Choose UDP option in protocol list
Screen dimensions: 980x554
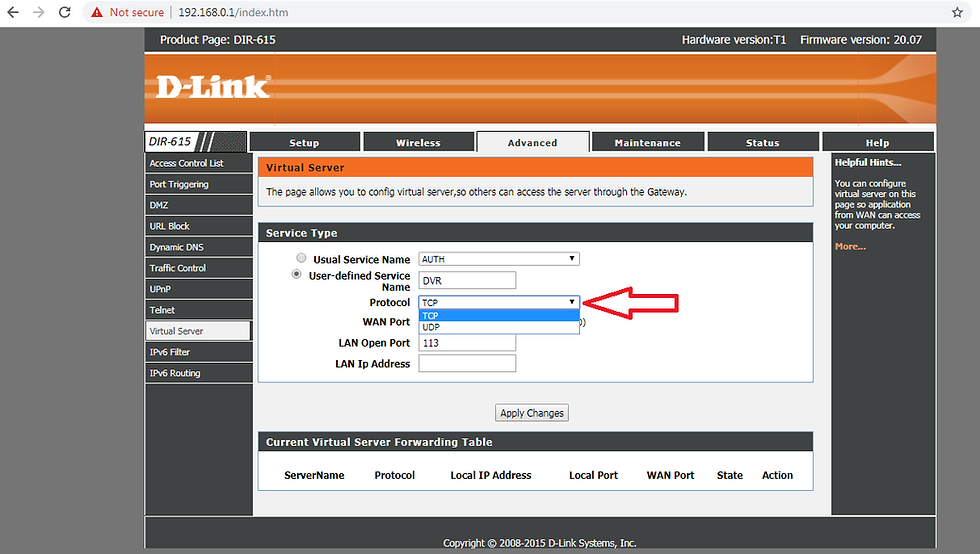(499, 327)
